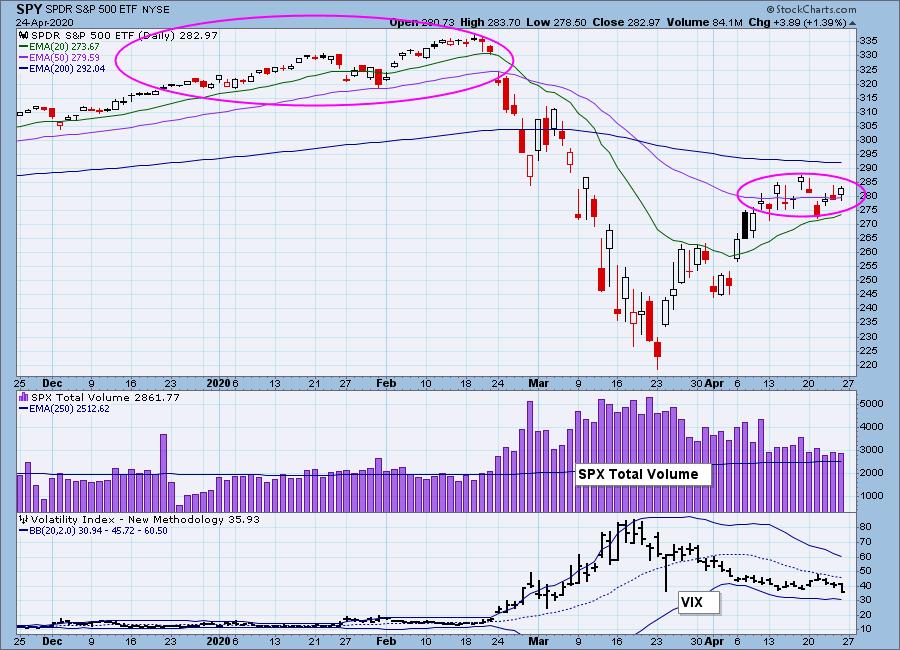Click the 'High 283.70' header value

pos(490,22)
